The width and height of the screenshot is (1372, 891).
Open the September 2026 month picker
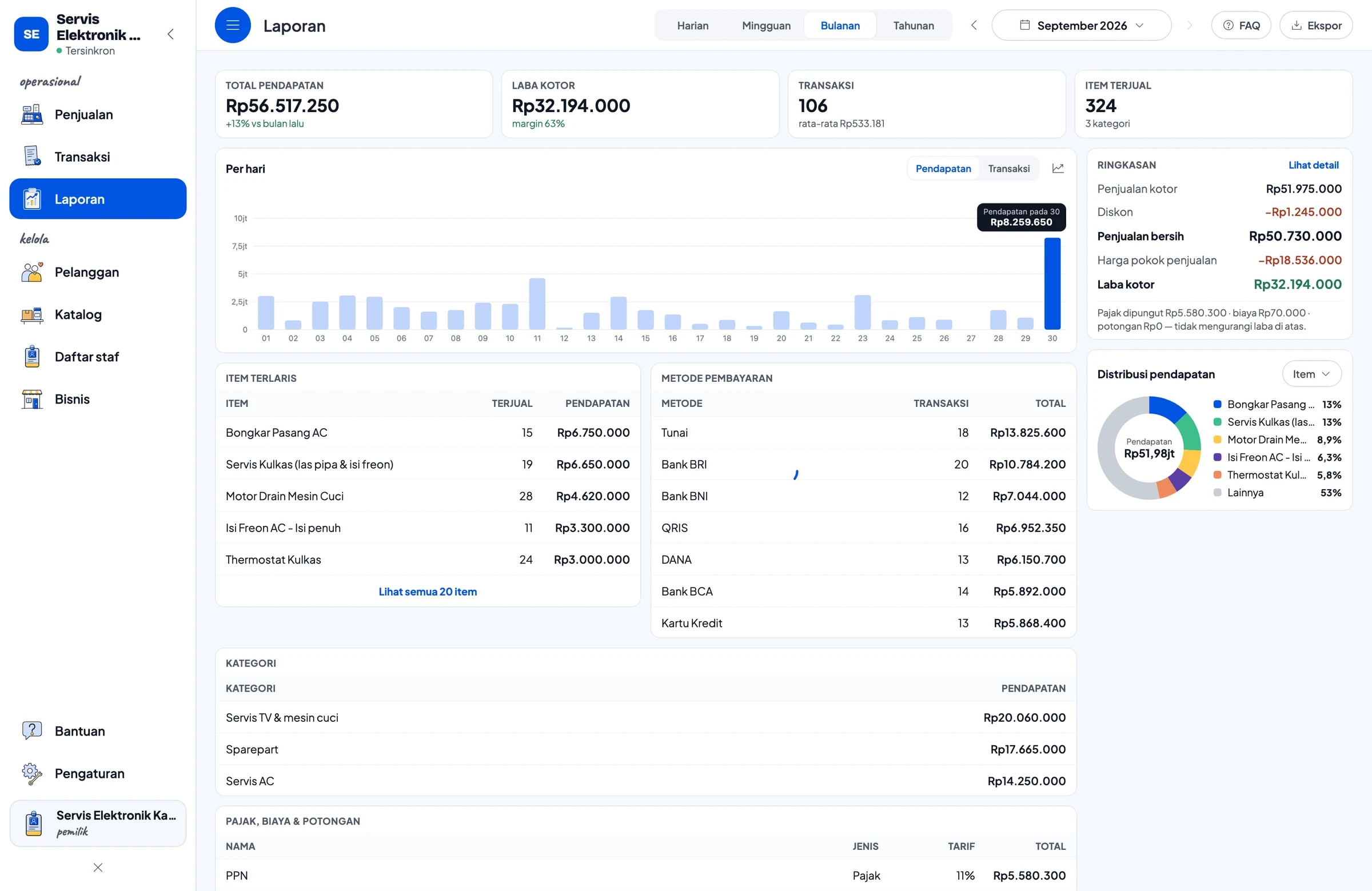pyautogui.click(x=1081, y=25)
